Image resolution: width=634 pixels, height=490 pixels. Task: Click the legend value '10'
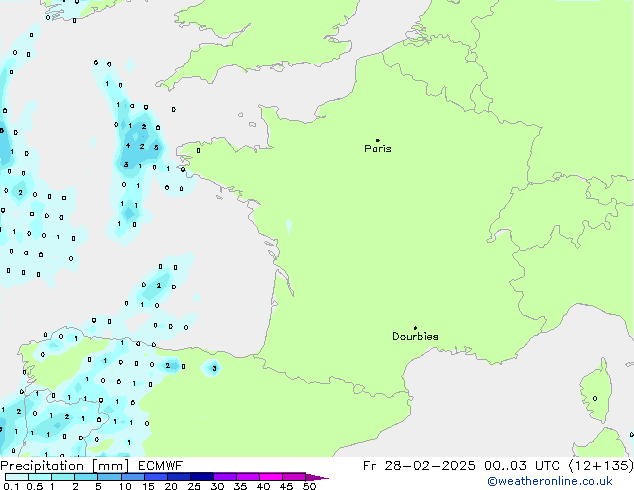125,486
